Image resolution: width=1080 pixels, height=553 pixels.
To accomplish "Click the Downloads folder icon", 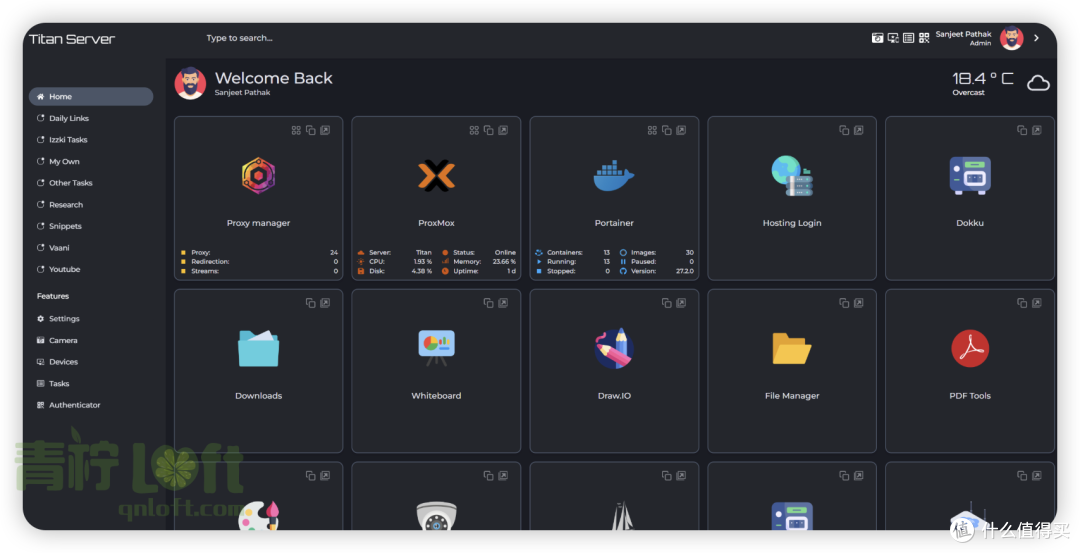I will click(x=258, y=348).
